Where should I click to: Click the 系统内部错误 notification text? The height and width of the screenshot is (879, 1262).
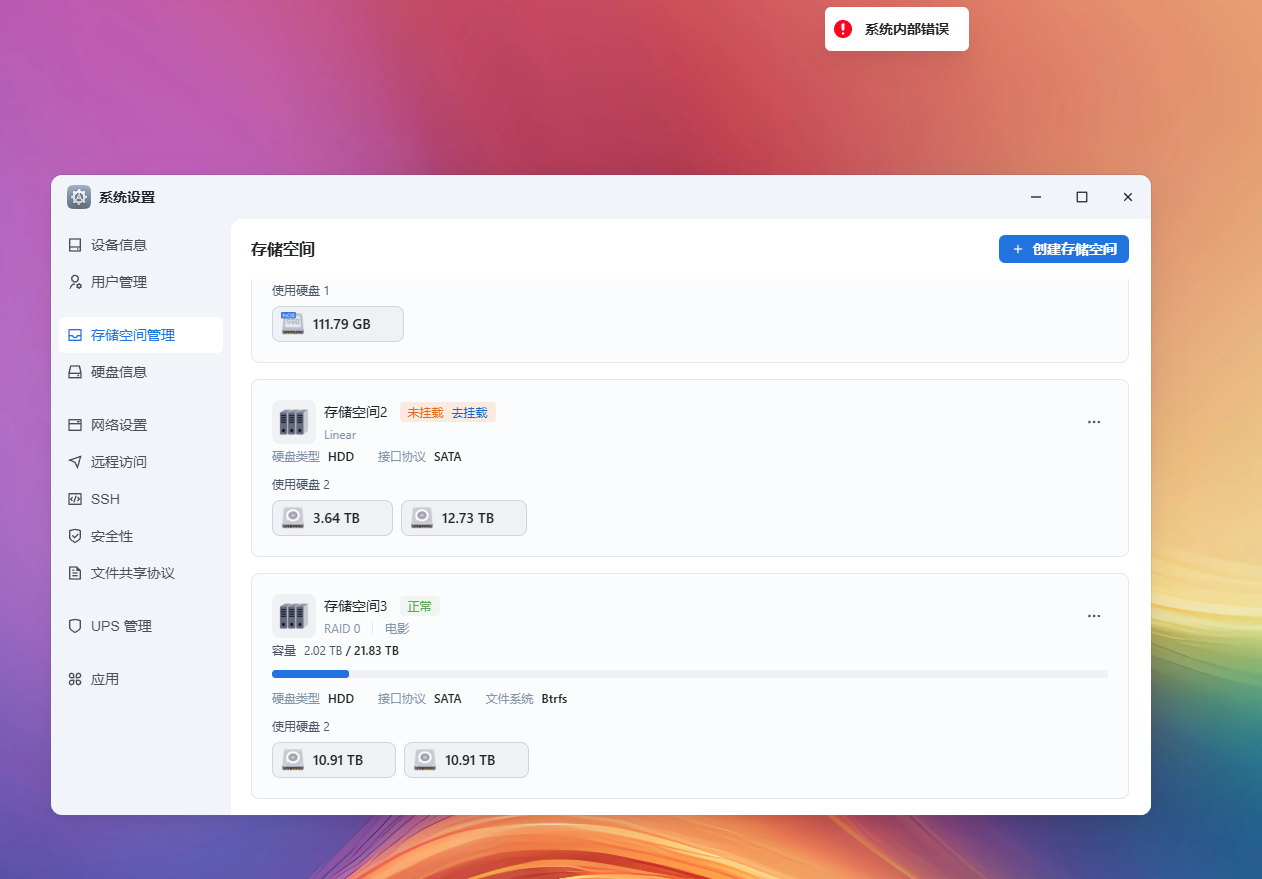[x=907, y=29]
